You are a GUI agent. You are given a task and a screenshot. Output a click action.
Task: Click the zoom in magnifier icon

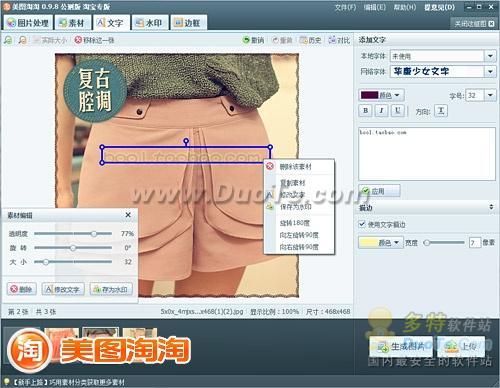(x=8, y=40)
